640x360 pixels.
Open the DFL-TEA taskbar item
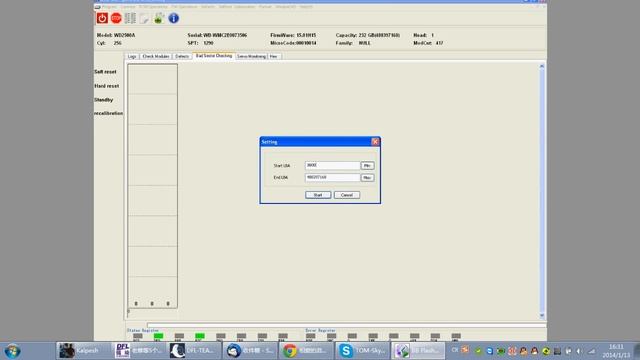coord(195,351)
